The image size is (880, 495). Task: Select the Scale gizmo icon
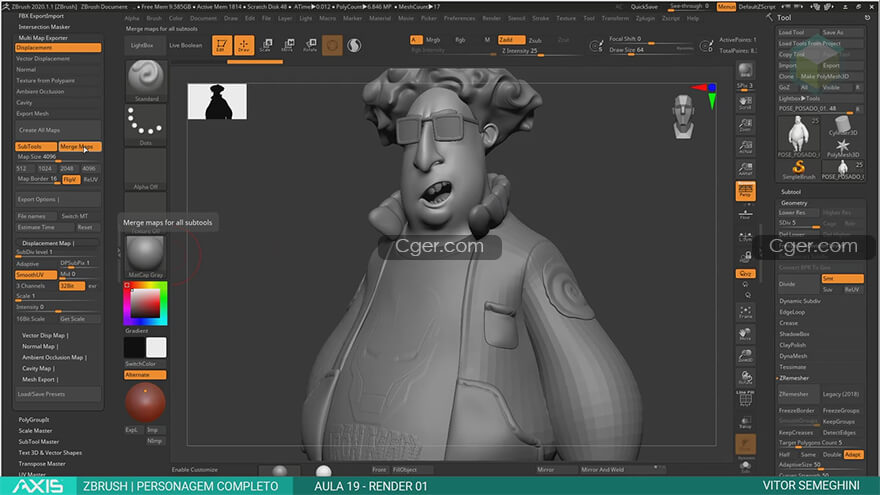[266, 45]
